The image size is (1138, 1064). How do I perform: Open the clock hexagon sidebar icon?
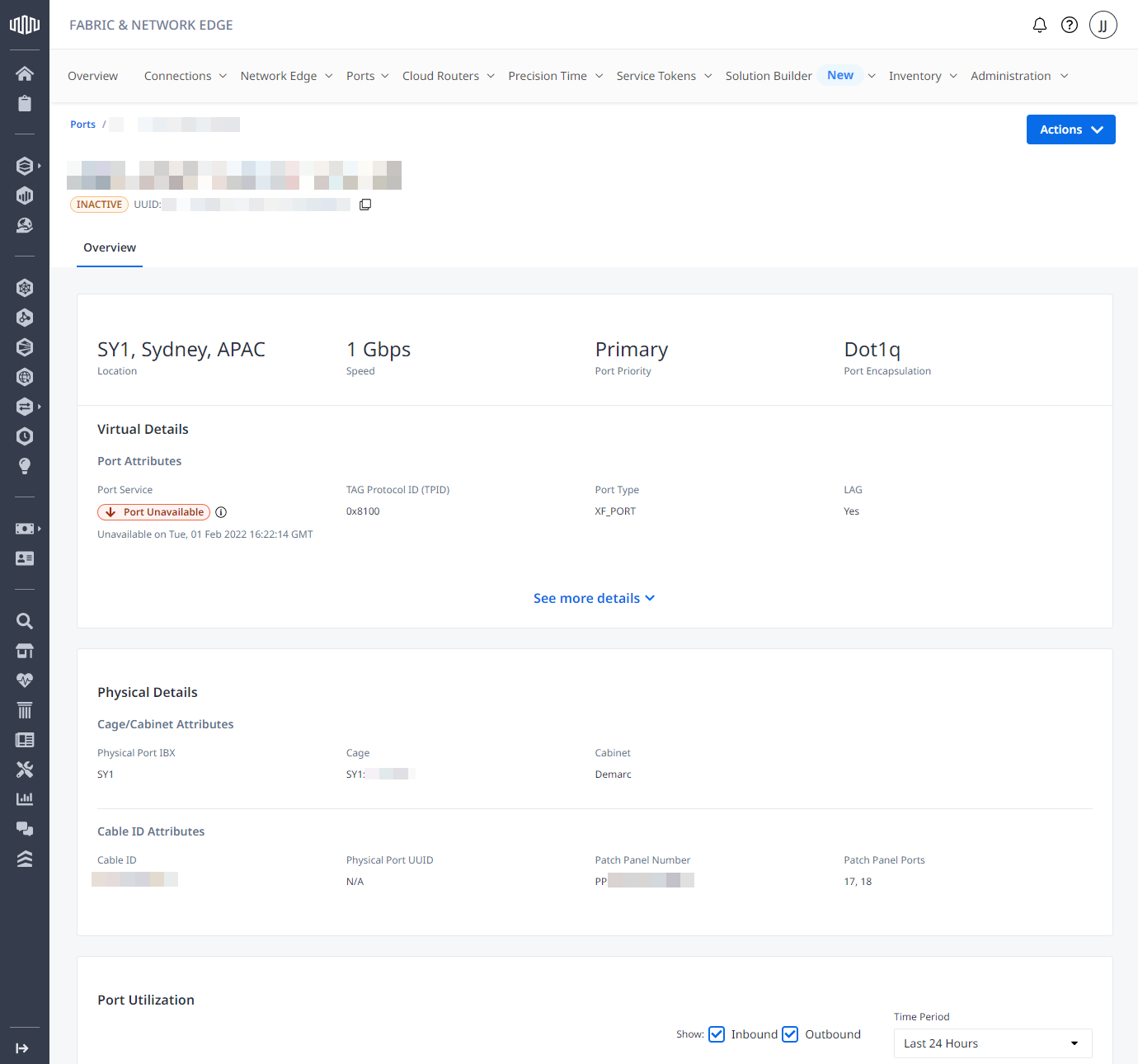point(25,436)
